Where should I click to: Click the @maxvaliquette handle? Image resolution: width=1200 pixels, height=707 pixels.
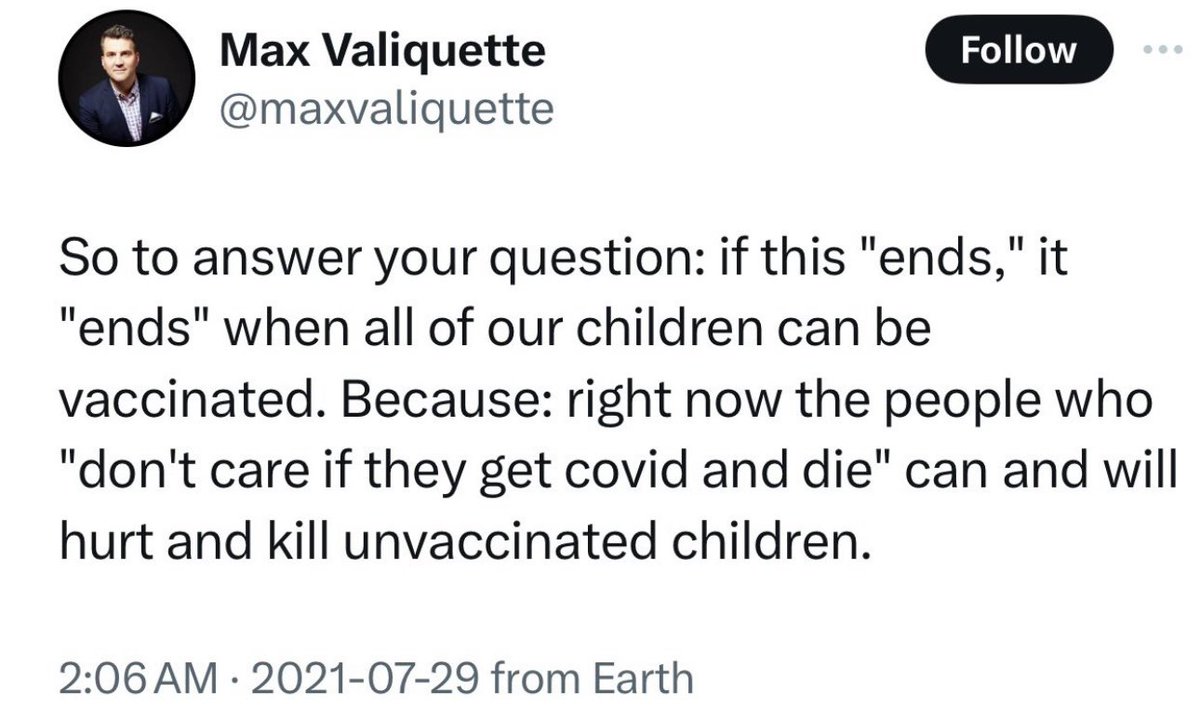(385, 109)
